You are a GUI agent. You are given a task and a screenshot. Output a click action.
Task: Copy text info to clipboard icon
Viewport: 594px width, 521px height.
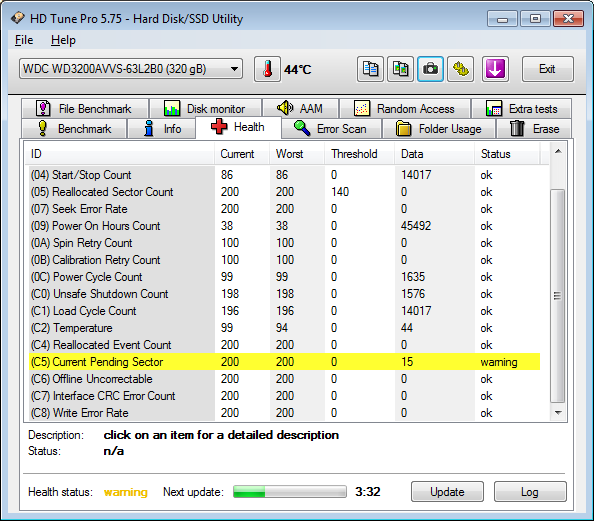click(370, 69)
